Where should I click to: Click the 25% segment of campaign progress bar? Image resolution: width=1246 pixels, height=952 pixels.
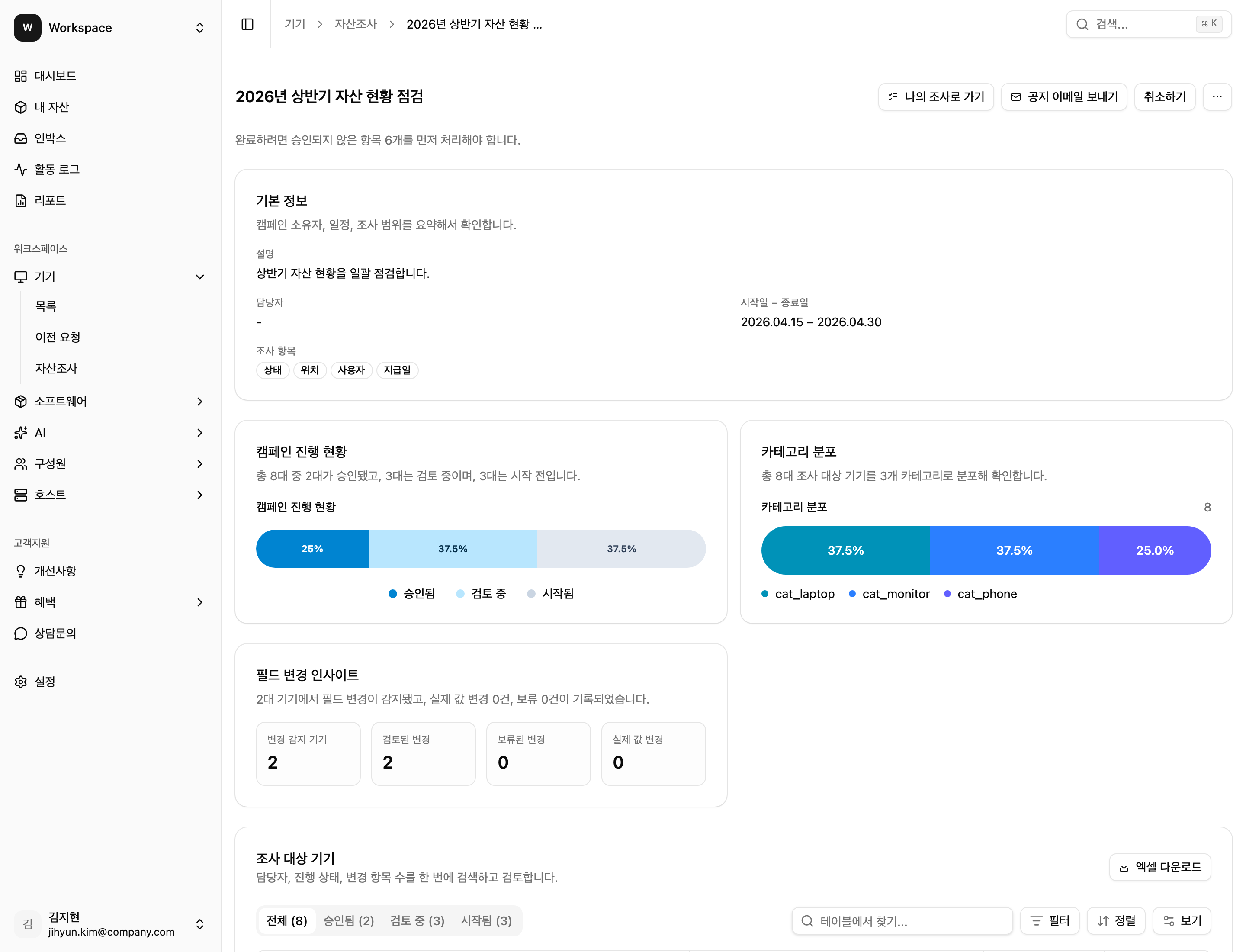coord(312,548)
